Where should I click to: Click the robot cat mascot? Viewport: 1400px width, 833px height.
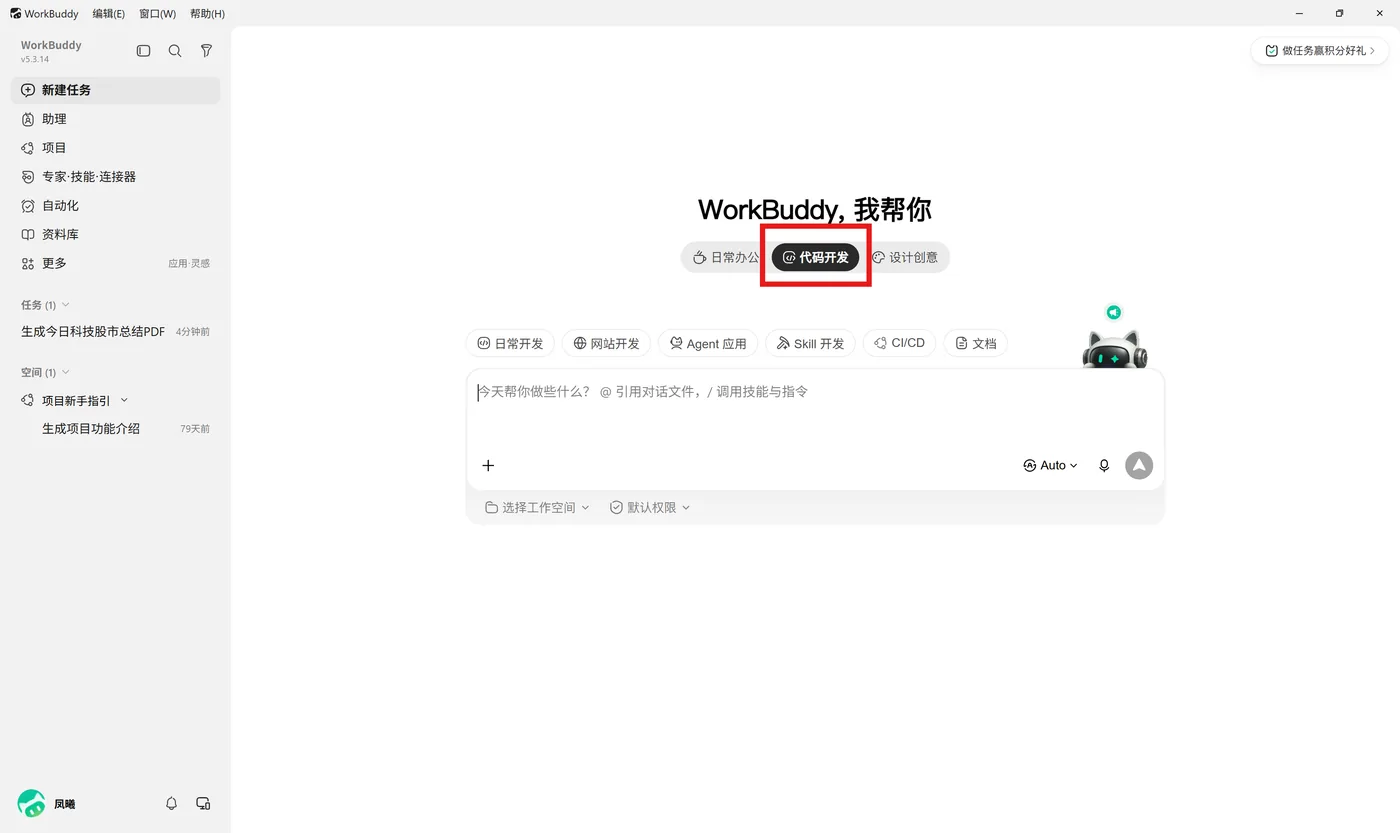(1115, 350)
